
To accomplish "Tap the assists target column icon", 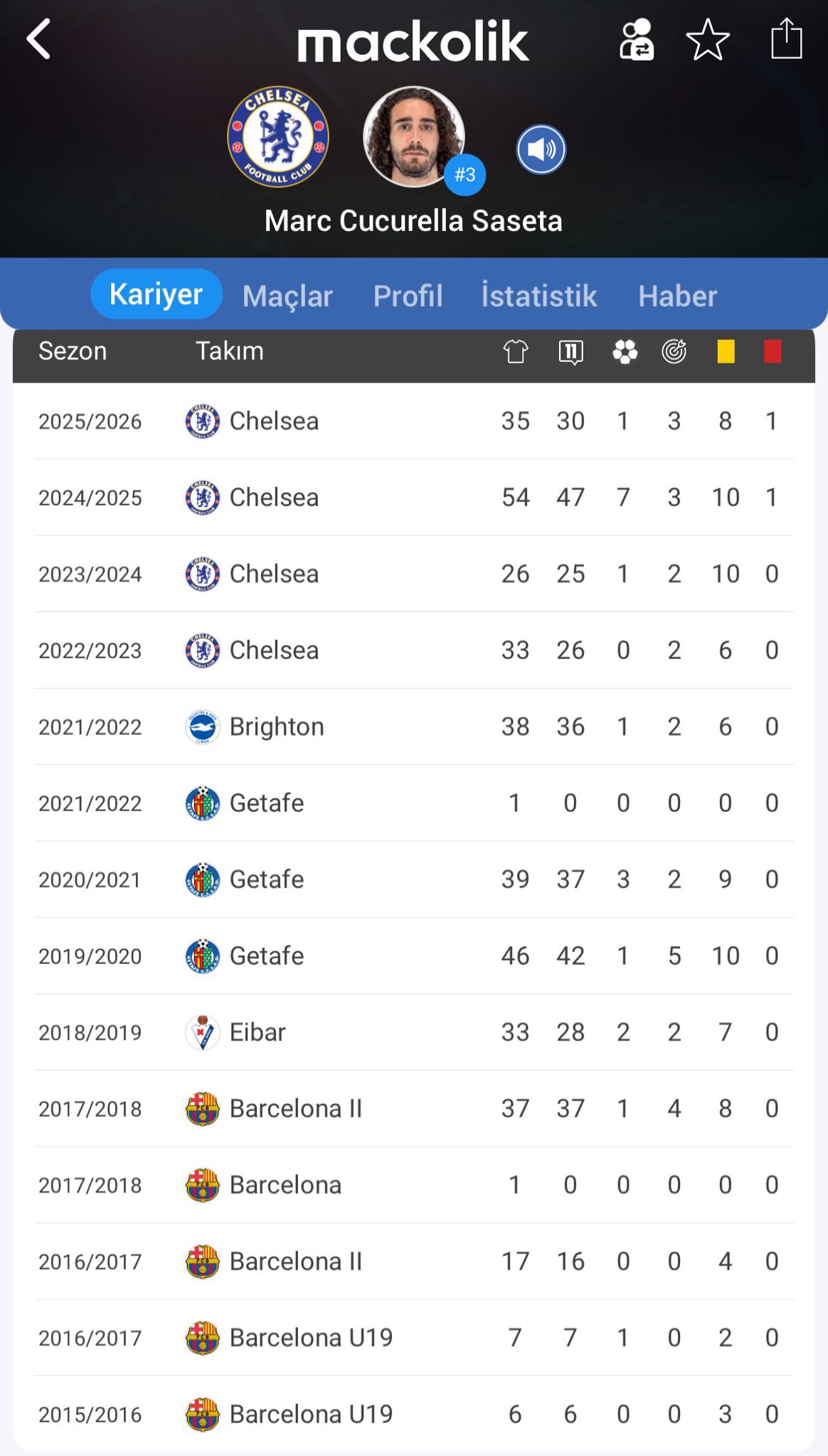I will pyautogui.click(x=674, y=351).
